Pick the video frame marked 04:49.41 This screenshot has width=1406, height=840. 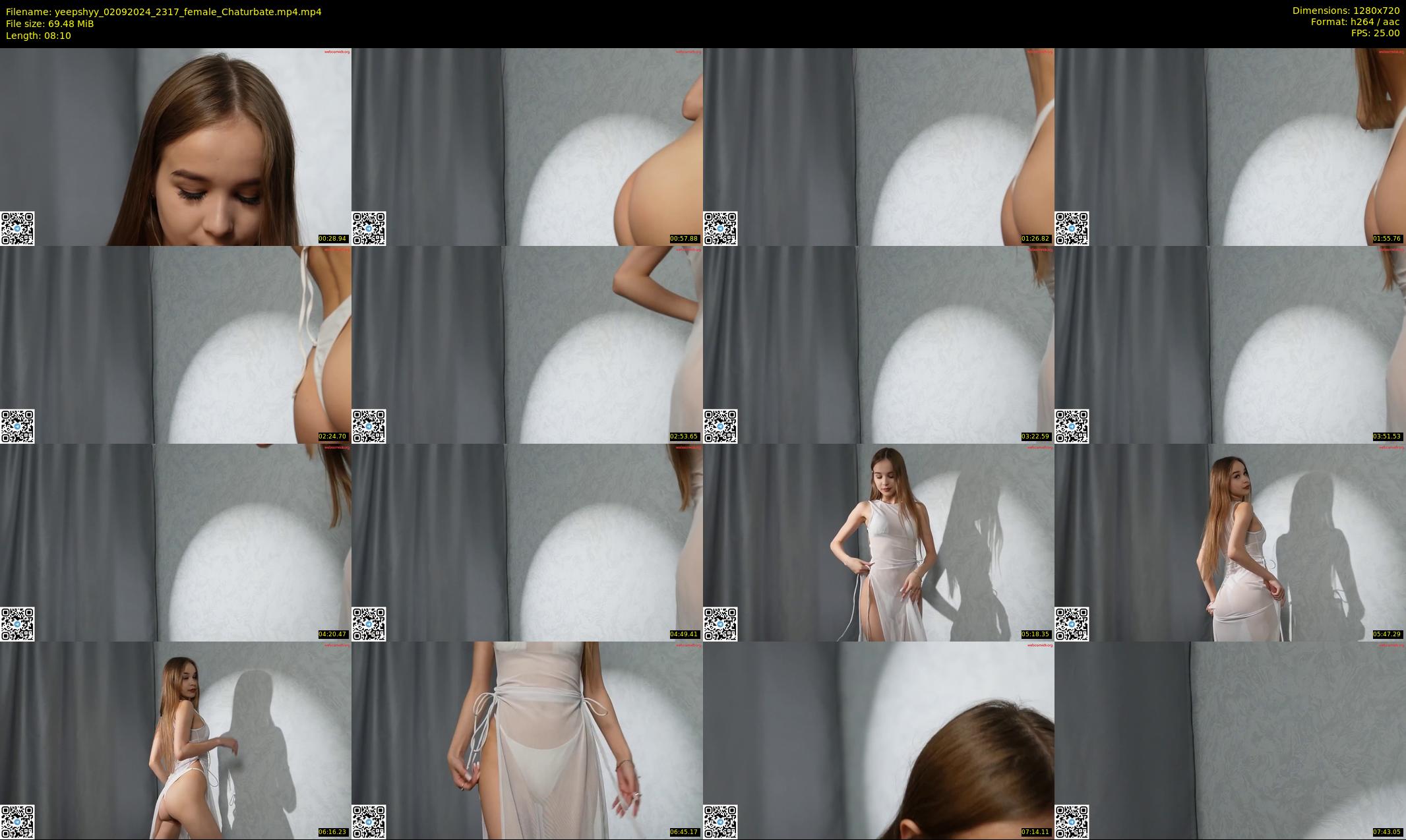(x=527, y=542)
